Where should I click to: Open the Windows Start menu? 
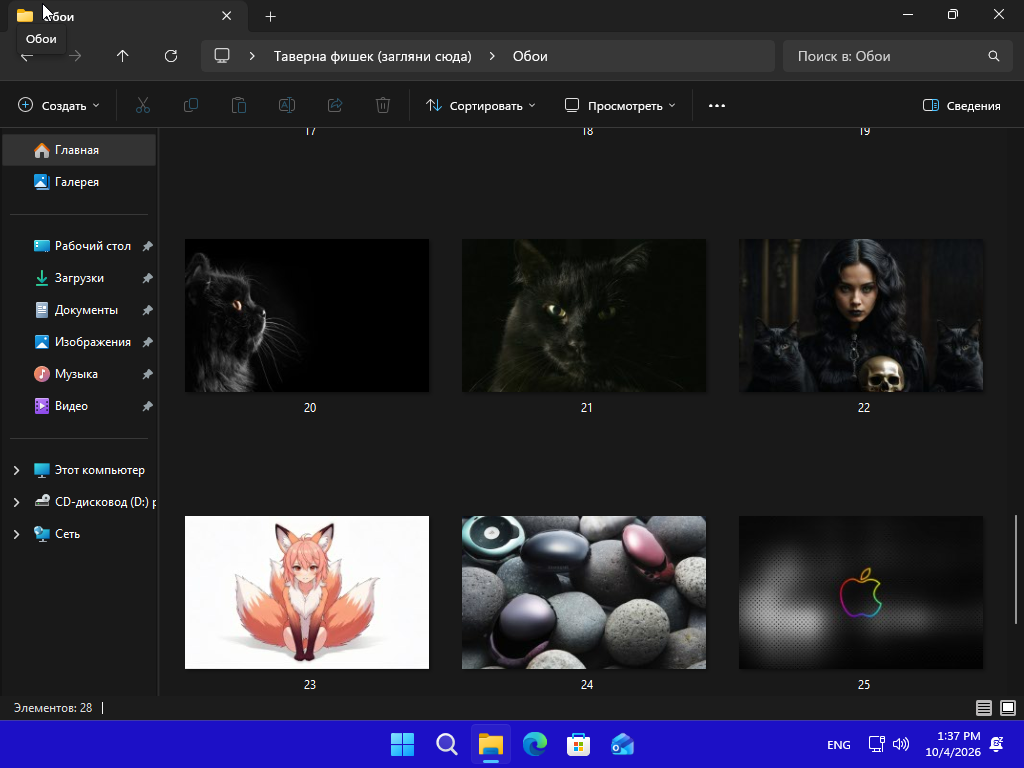pos(402,744)
